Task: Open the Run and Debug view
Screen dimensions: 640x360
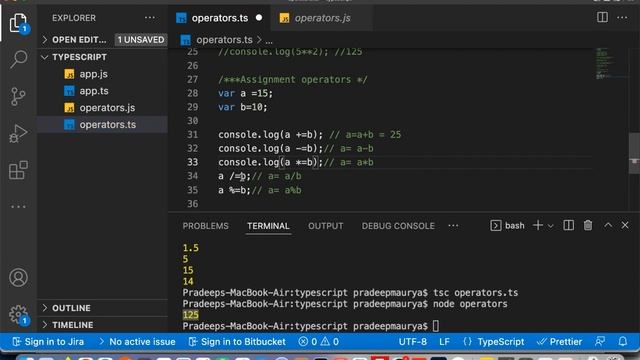Action: tap(18, 133)
